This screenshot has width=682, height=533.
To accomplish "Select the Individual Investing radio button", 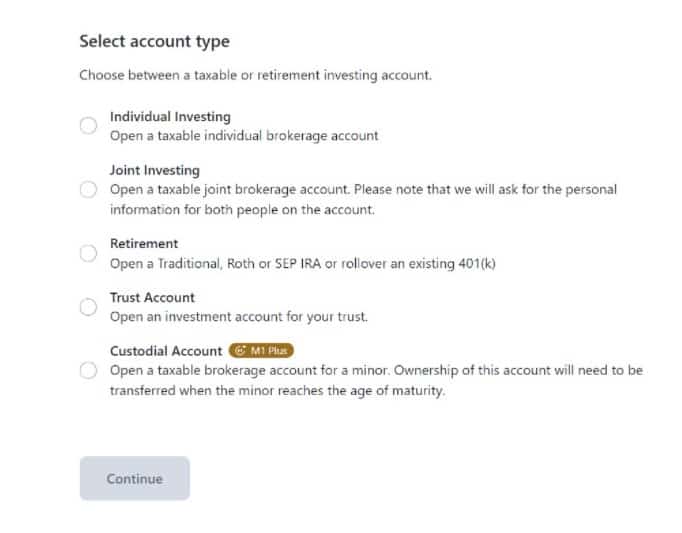I will pos(88,126).
